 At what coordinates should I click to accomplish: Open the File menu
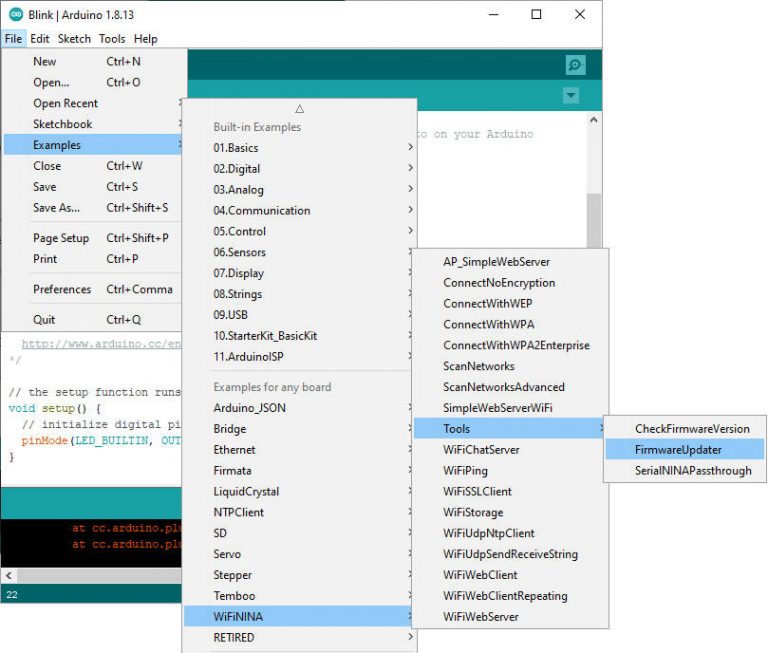pos(13,39)
